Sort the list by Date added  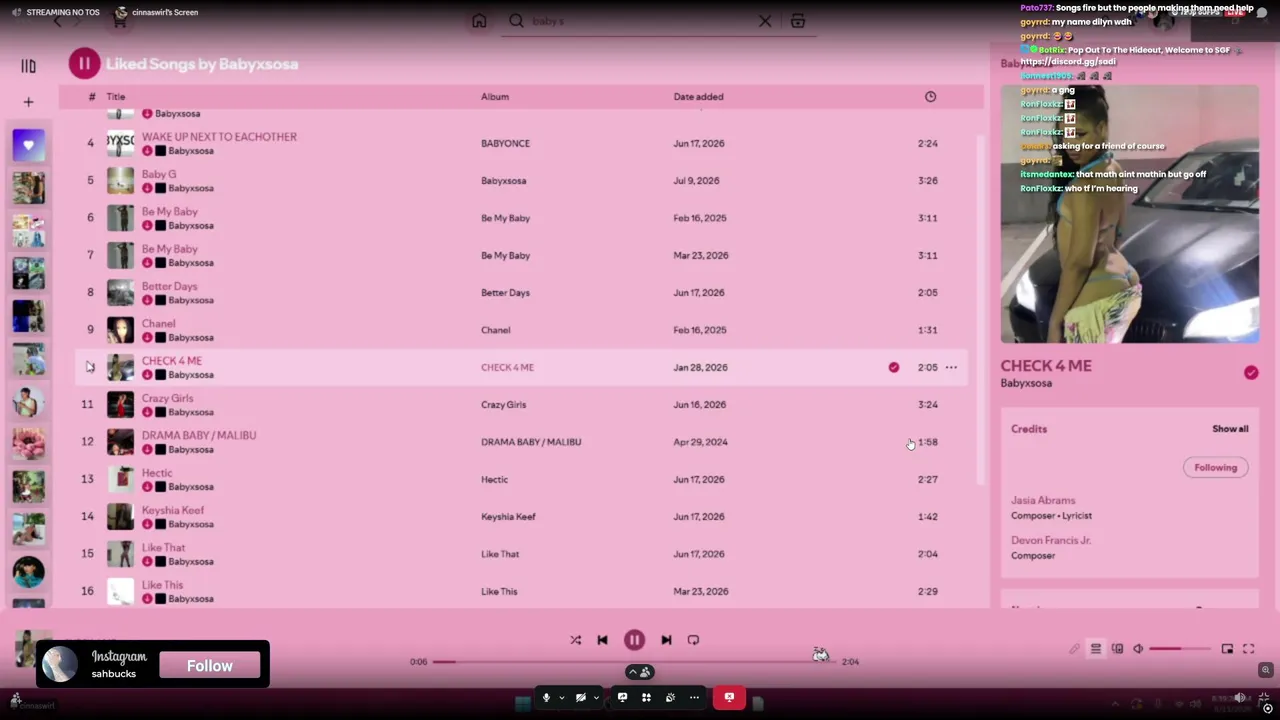(698, 97)
